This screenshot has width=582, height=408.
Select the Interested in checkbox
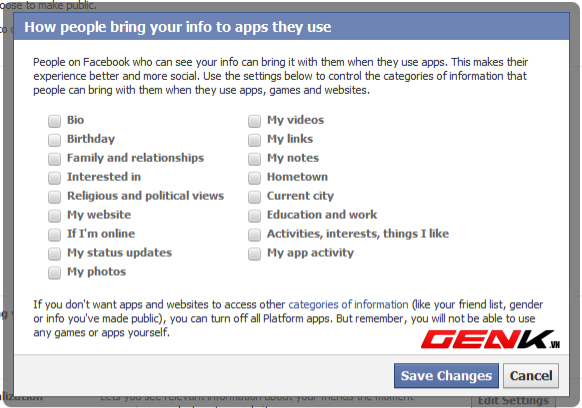coord(54,178)
